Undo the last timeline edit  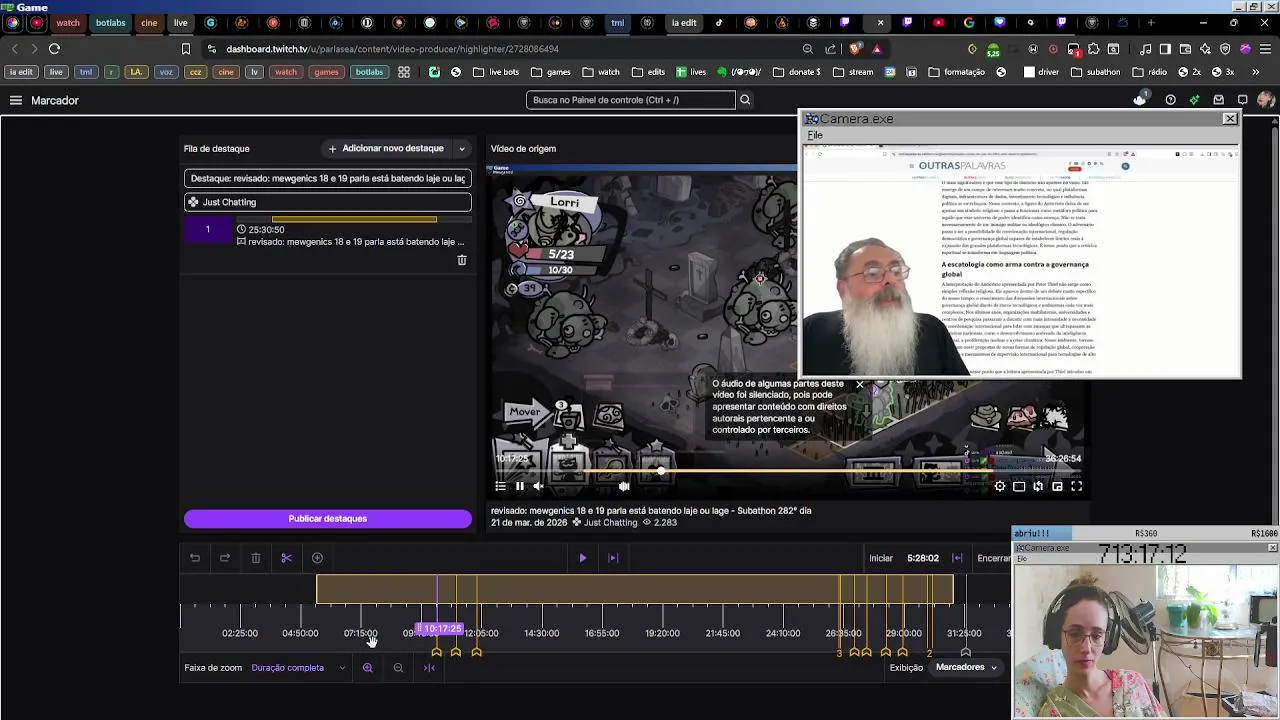(x=195, y=558)
